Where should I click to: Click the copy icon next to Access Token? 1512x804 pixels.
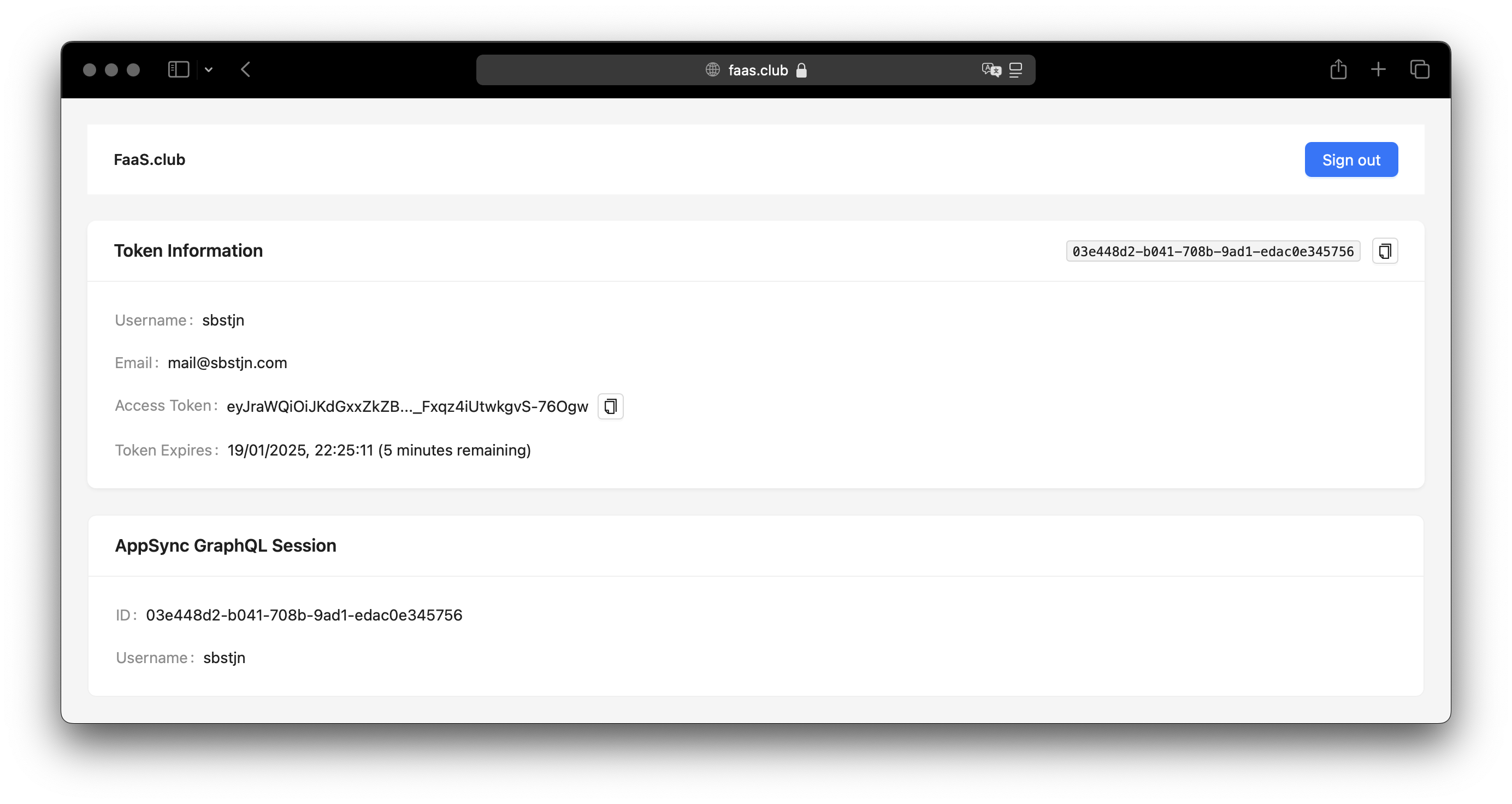(x=610, y=406)
